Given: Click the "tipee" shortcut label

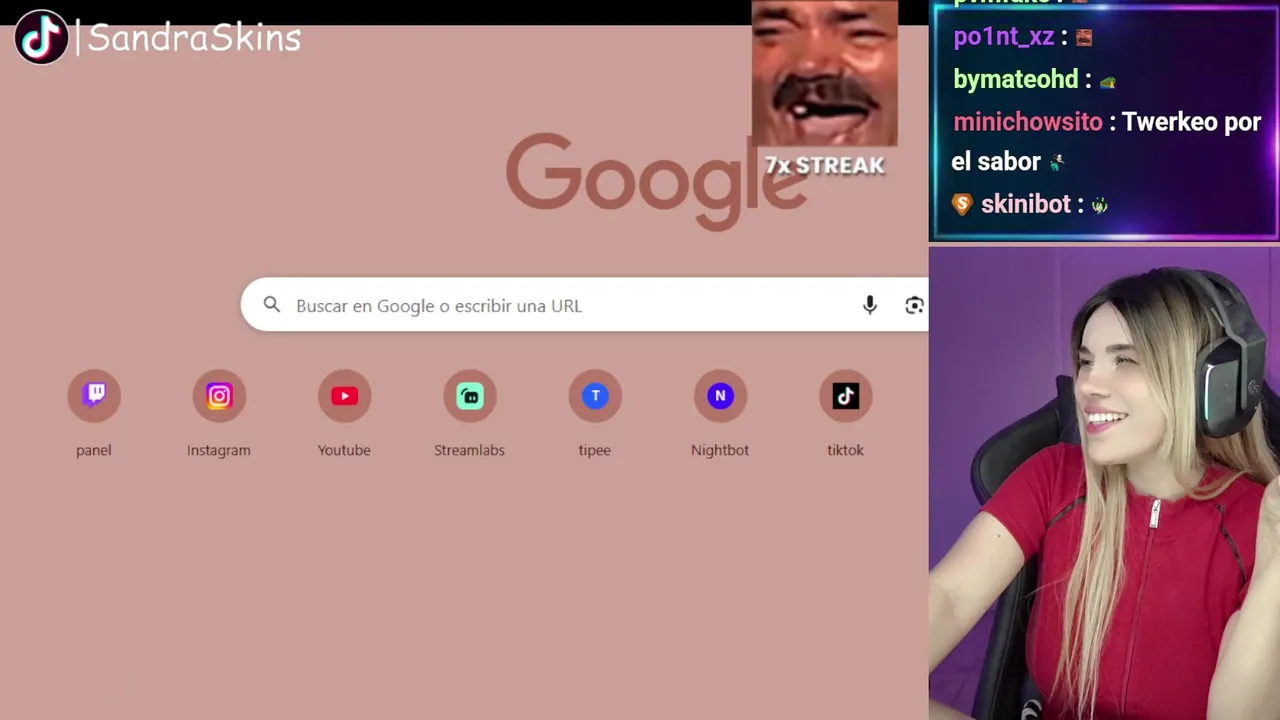Looking at the screenshot, I should pos(594,450).
